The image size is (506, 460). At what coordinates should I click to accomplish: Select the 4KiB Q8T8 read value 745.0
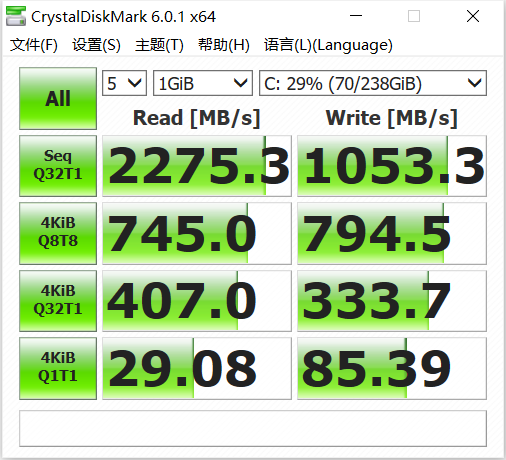(x=197, y=233)
